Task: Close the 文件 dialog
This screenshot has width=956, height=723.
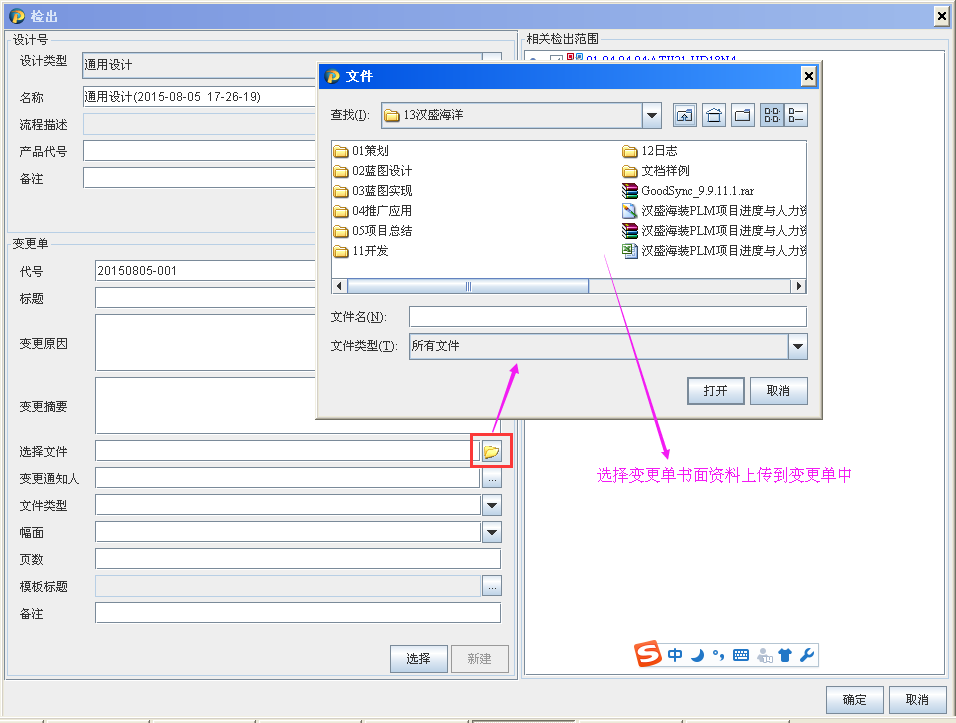Action: [808, 76]
